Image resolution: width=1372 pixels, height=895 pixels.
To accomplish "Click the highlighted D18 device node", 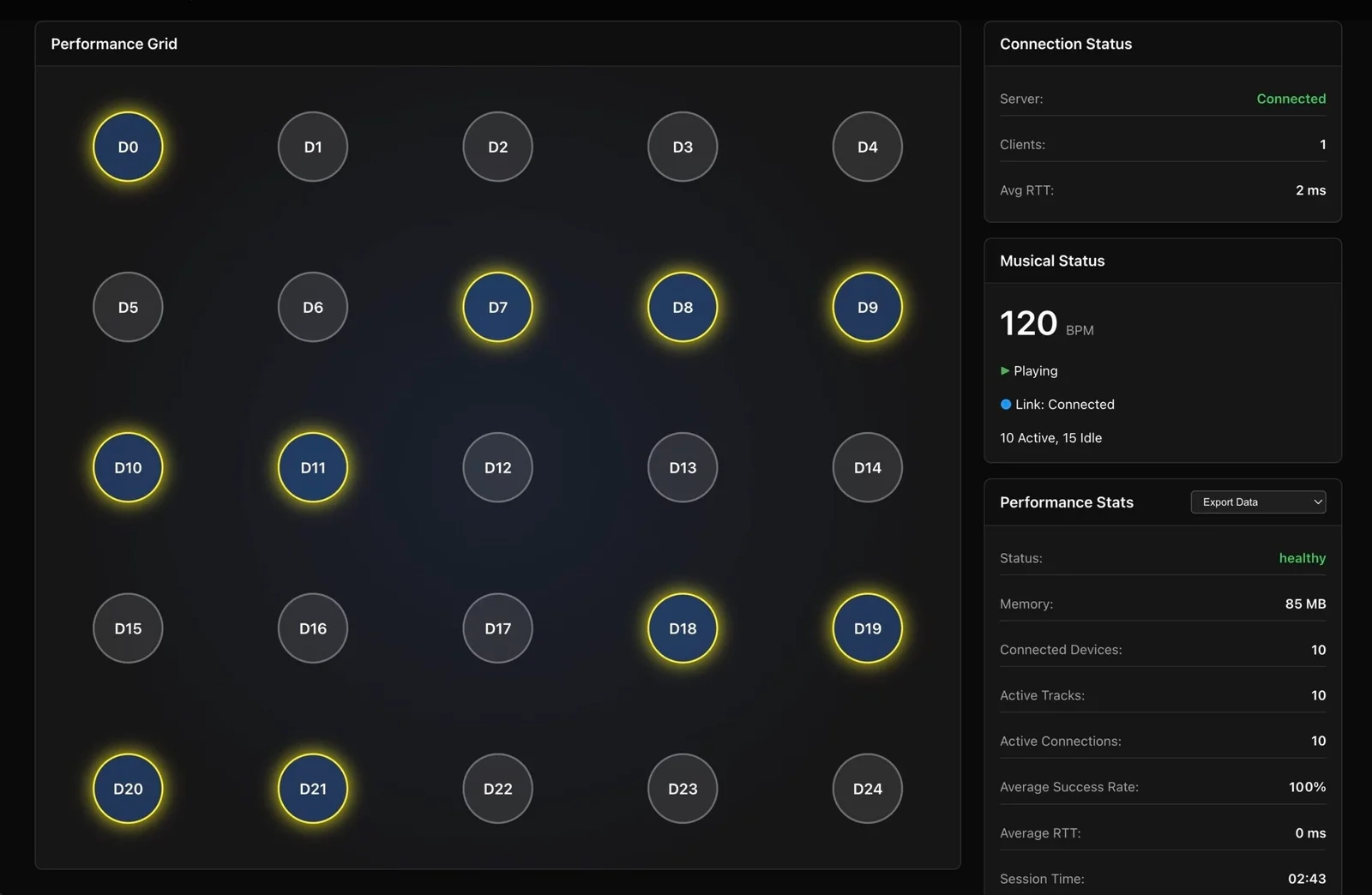I will 683,628.
